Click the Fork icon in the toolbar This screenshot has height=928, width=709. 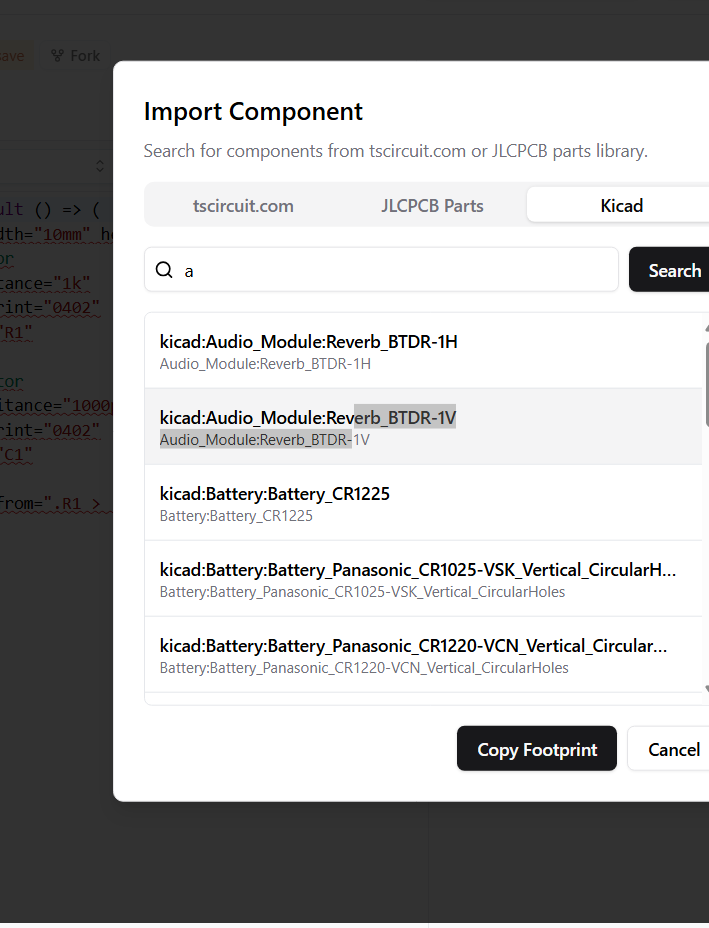point(58,56)
